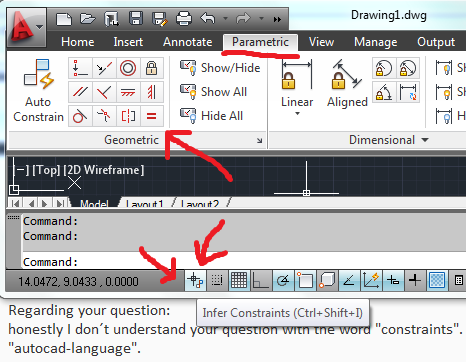The height and width of the screenshot is (364, 468).
Task: Open Geometric panel dialog launcher arrow
Action: tap(259, 141)
